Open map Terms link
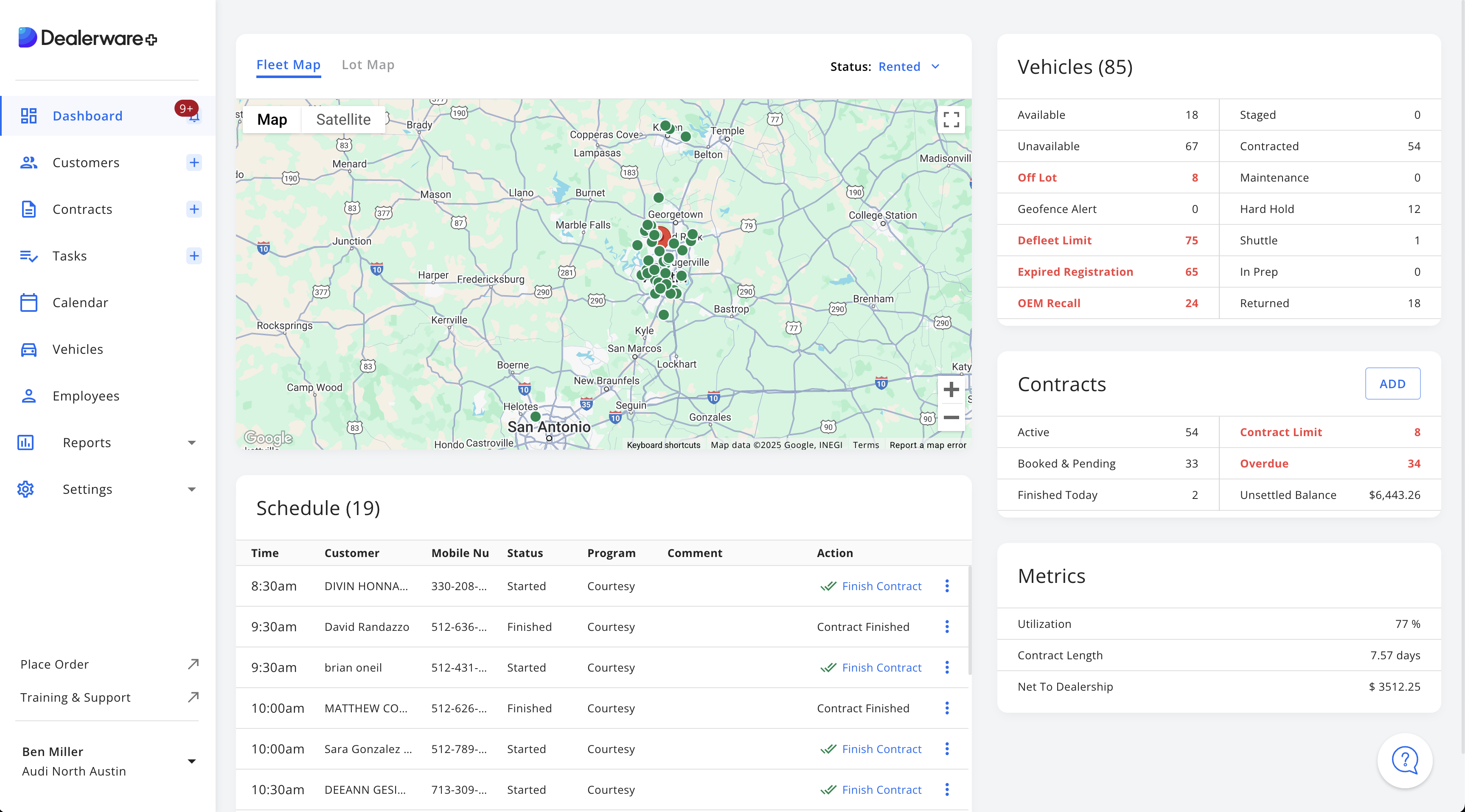1465x812 pixels. (866, 445)
